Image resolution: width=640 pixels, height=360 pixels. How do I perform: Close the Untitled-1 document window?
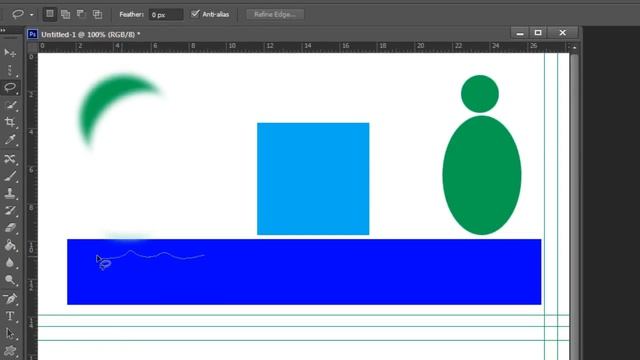[563, 33]
